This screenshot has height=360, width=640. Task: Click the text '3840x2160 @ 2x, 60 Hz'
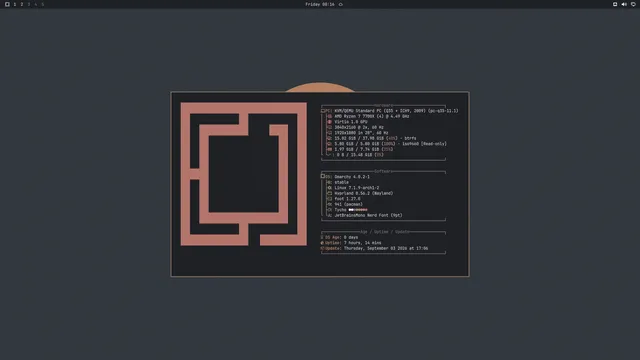[x=359, y=127]
